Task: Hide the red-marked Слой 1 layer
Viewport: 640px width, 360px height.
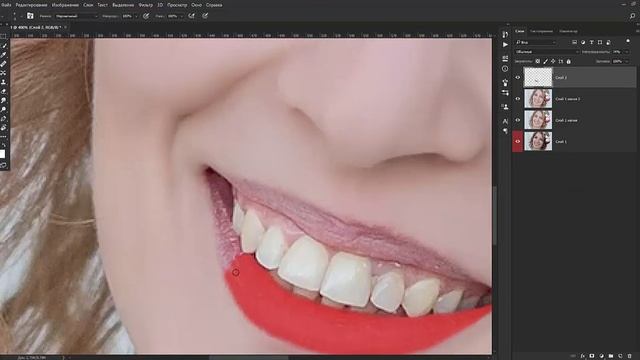Action: coord(518,141)
